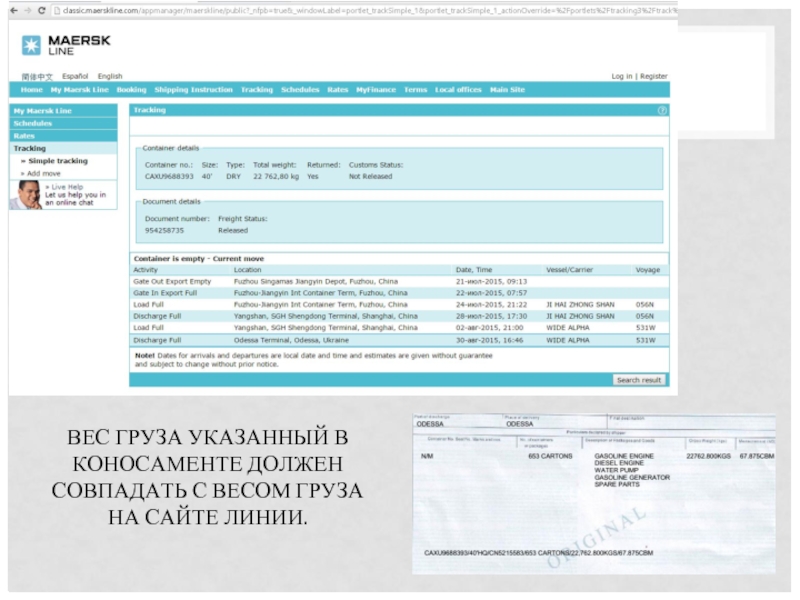Image resolution: width=800 pixels, height=600 pixels.
Task: Click document number 954258735
Action: [x=164, y=231]
